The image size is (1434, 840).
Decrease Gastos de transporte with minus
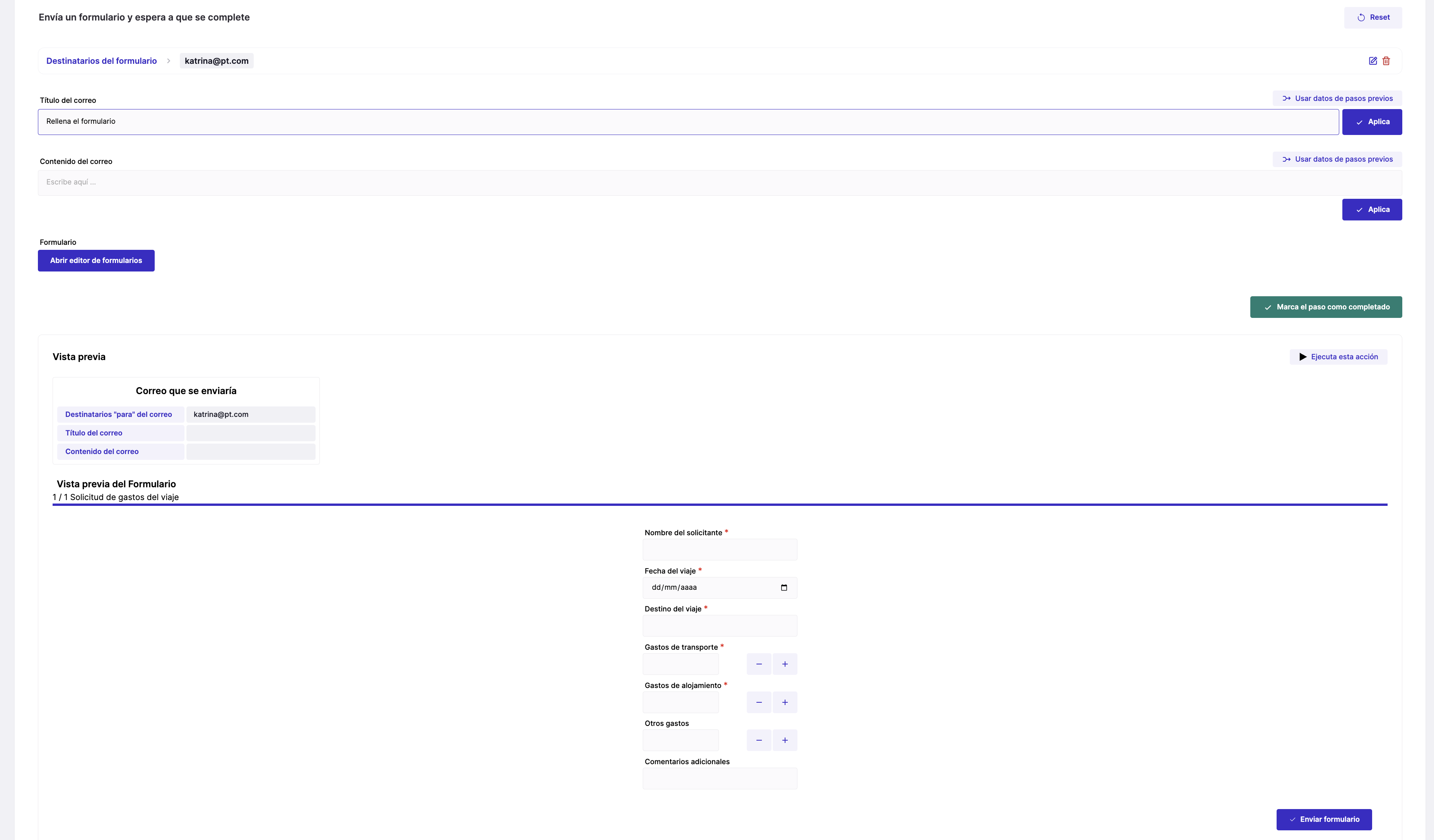tap(758, 664)
